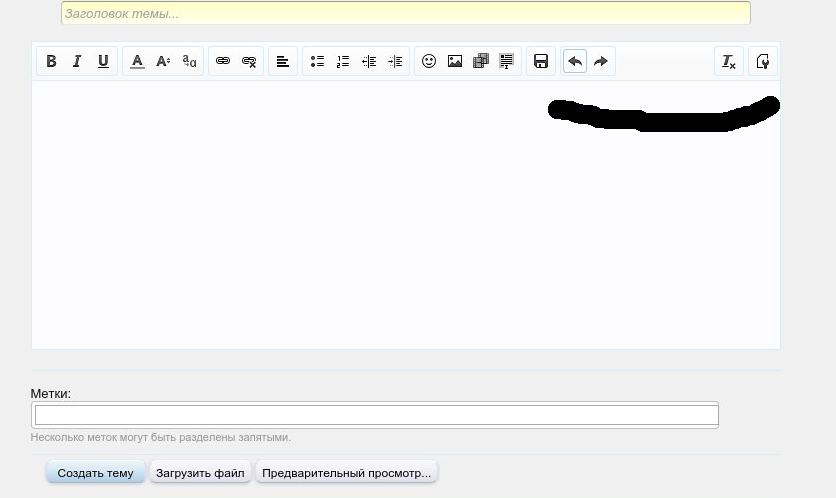Toggle italic formatting
Image resolution: width=836 pixels, height=498 pixels.
pyautogui.click(x=77, y=61)
